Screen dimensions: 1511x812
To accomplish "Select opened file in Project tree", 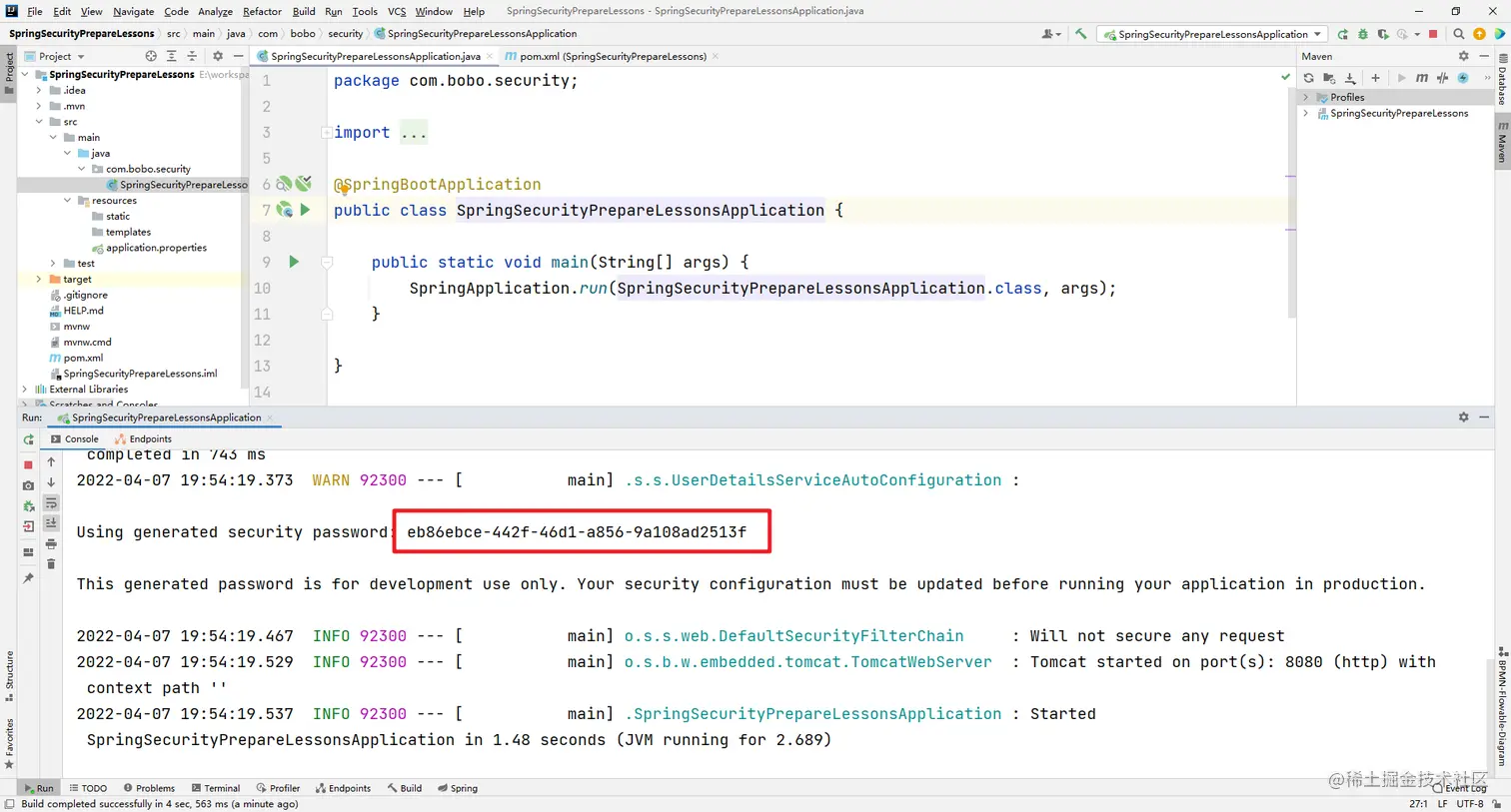I will pos(151,56).
